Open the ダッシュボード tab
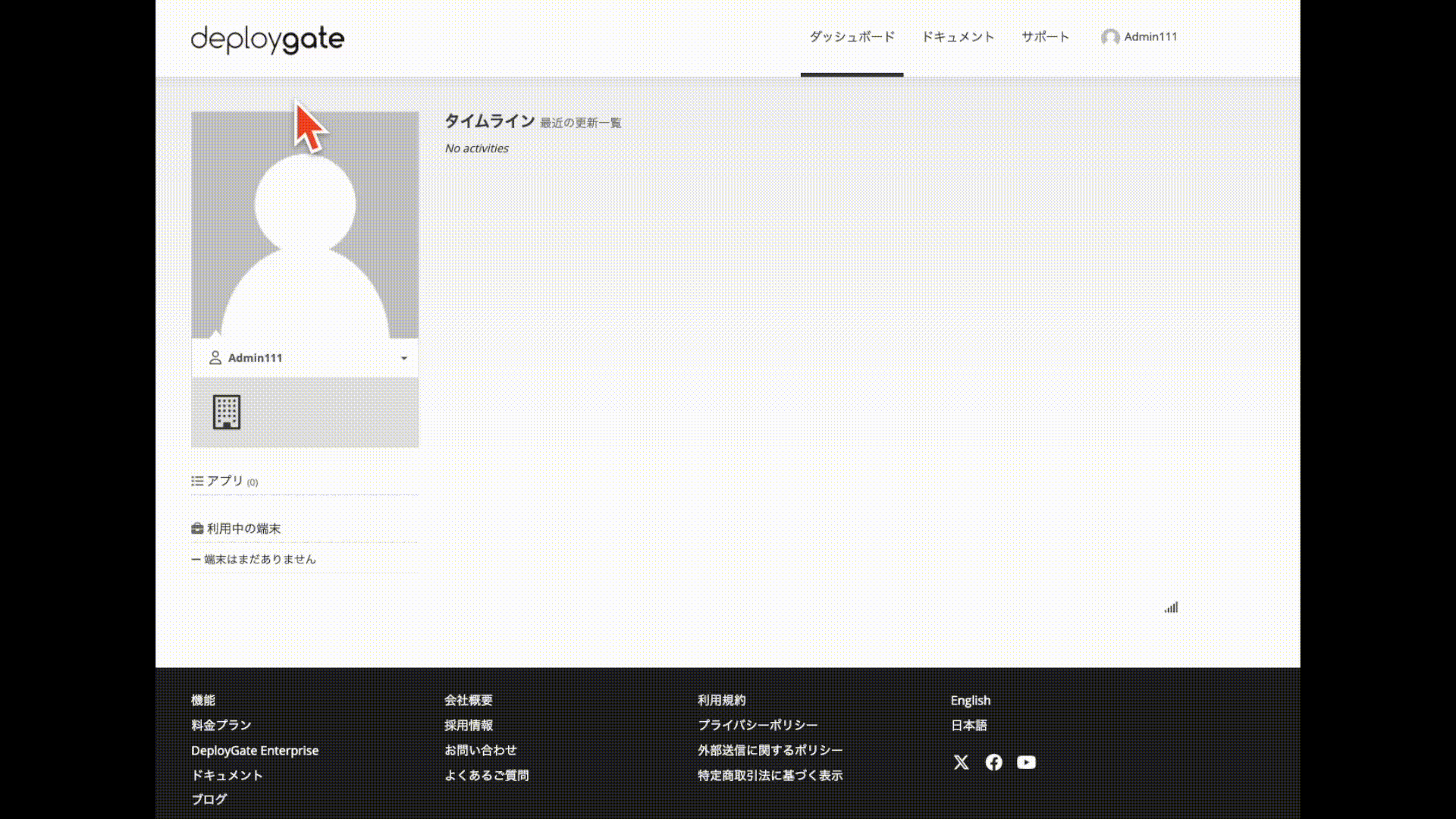1456x819 pixels. click(852, 37)
